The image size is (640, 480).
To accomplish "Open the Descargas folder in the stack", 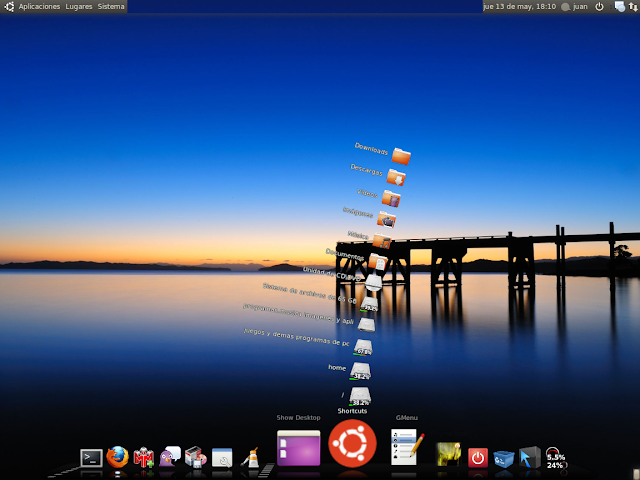I will [x=396, y=178].
